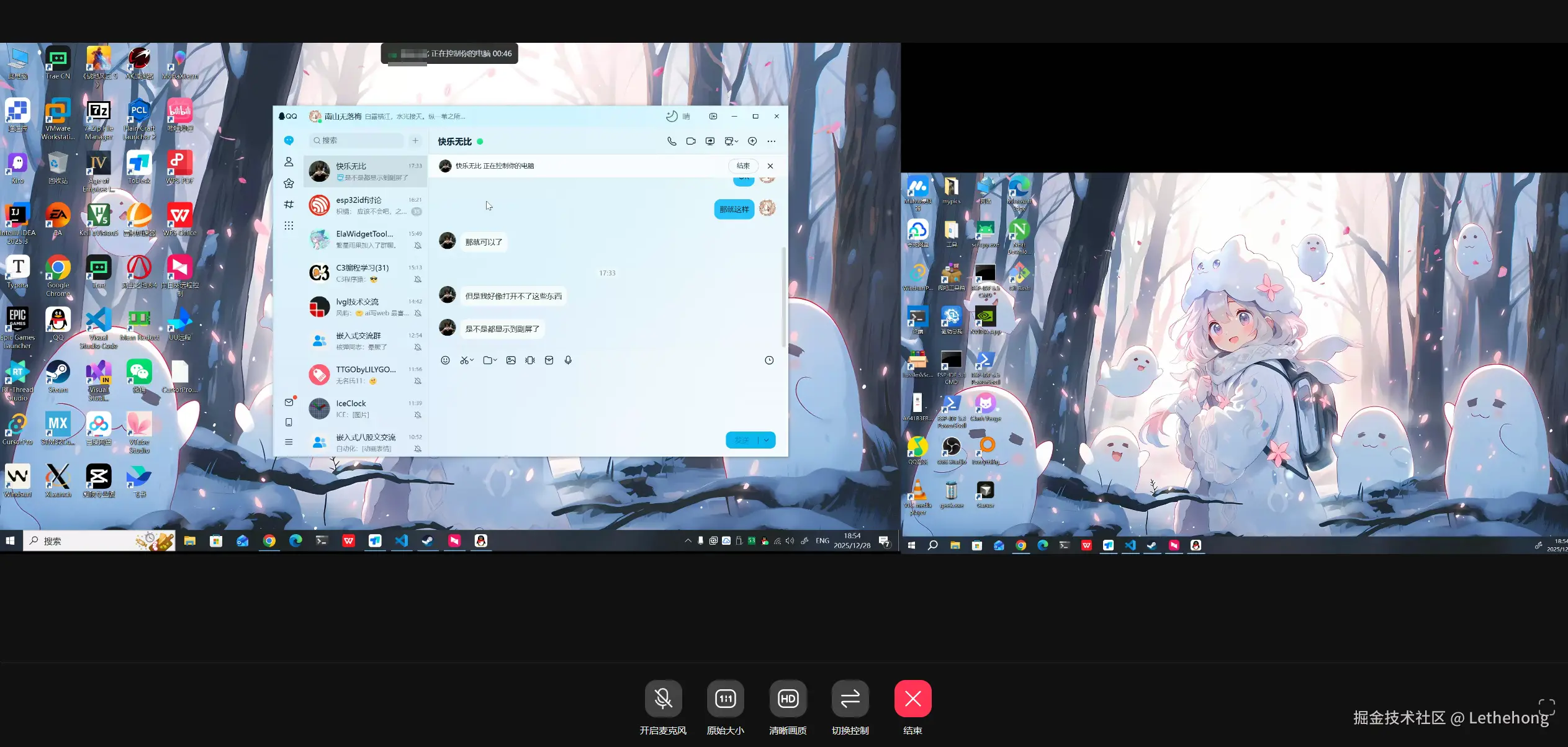
Task: Start a video call in QQ chat
Action: pyautogui.click(x=691, y=141)
